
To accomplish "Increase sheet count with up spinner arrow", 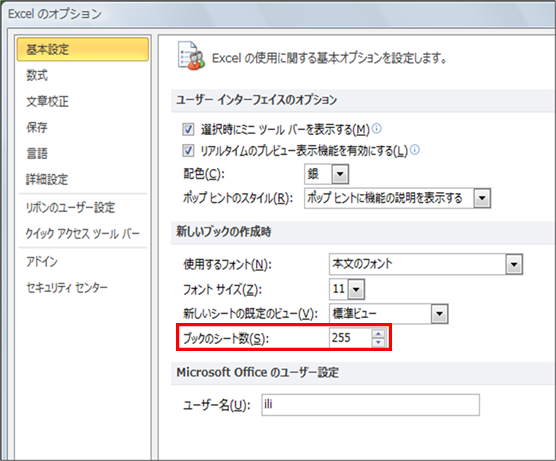I will (x=378, y=334).
